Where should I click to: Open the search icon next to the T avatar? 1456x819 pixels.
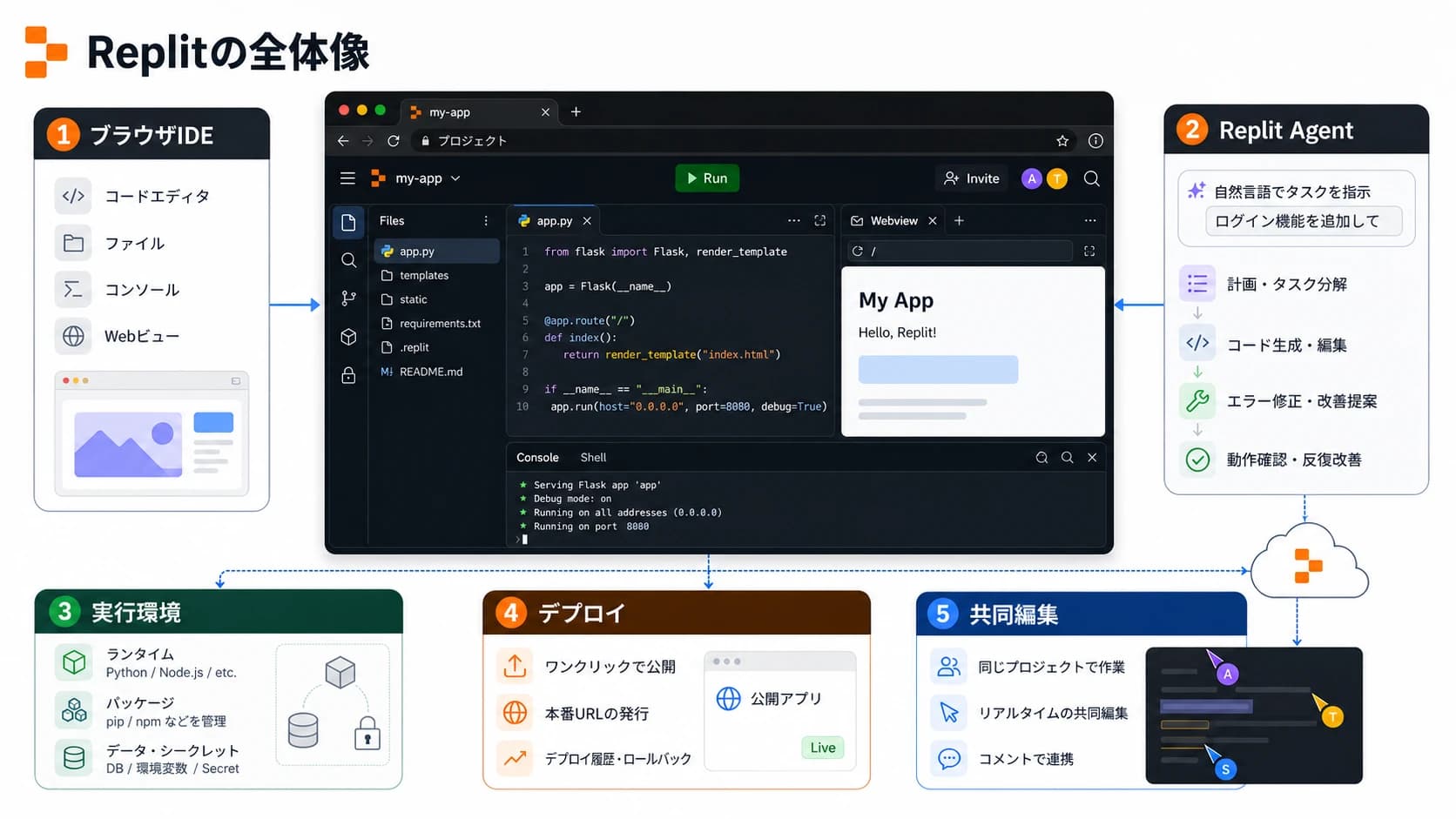[x=1091, y=178]
